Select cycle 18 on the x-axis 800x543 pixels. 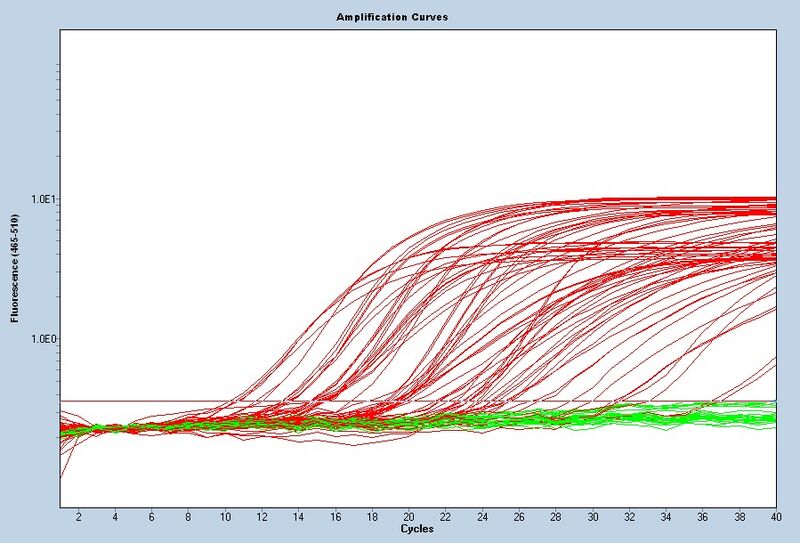[x=372, y=518]
